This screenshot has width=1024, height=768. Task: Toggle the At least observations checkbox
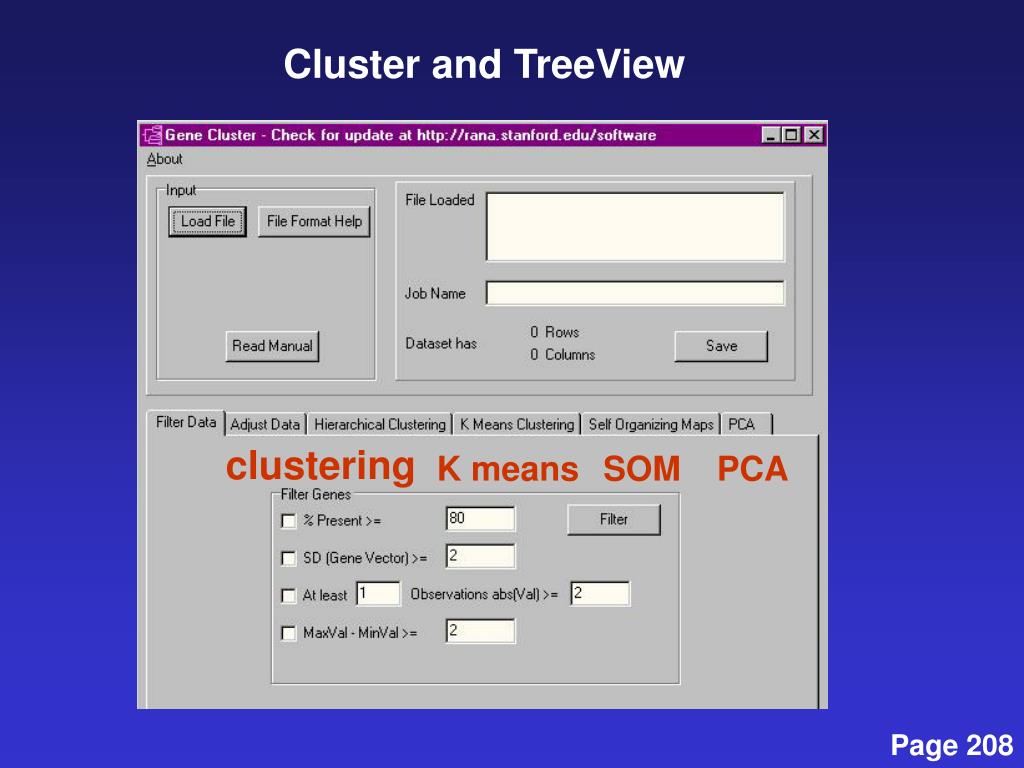pyautogui.click(x=288, y=596)
